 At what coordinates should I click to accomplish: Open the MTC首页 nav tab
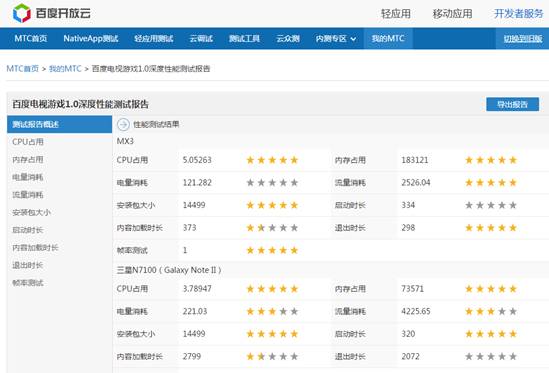point(31,39)
